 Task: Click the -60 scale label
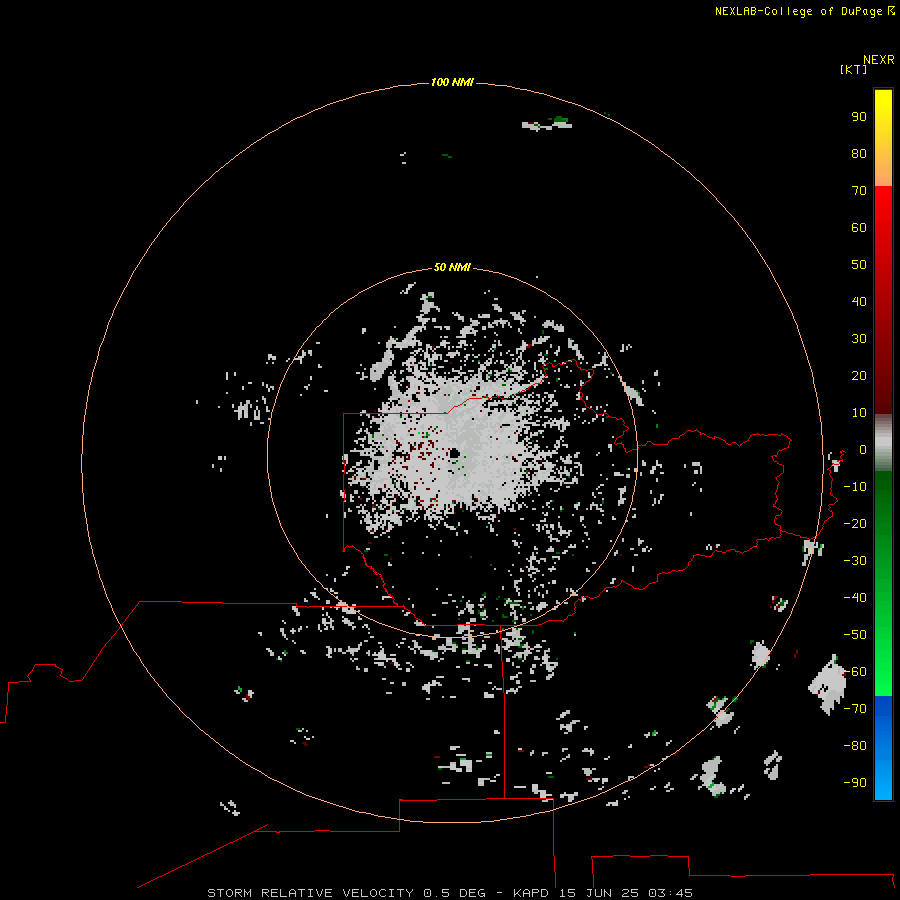855,672
